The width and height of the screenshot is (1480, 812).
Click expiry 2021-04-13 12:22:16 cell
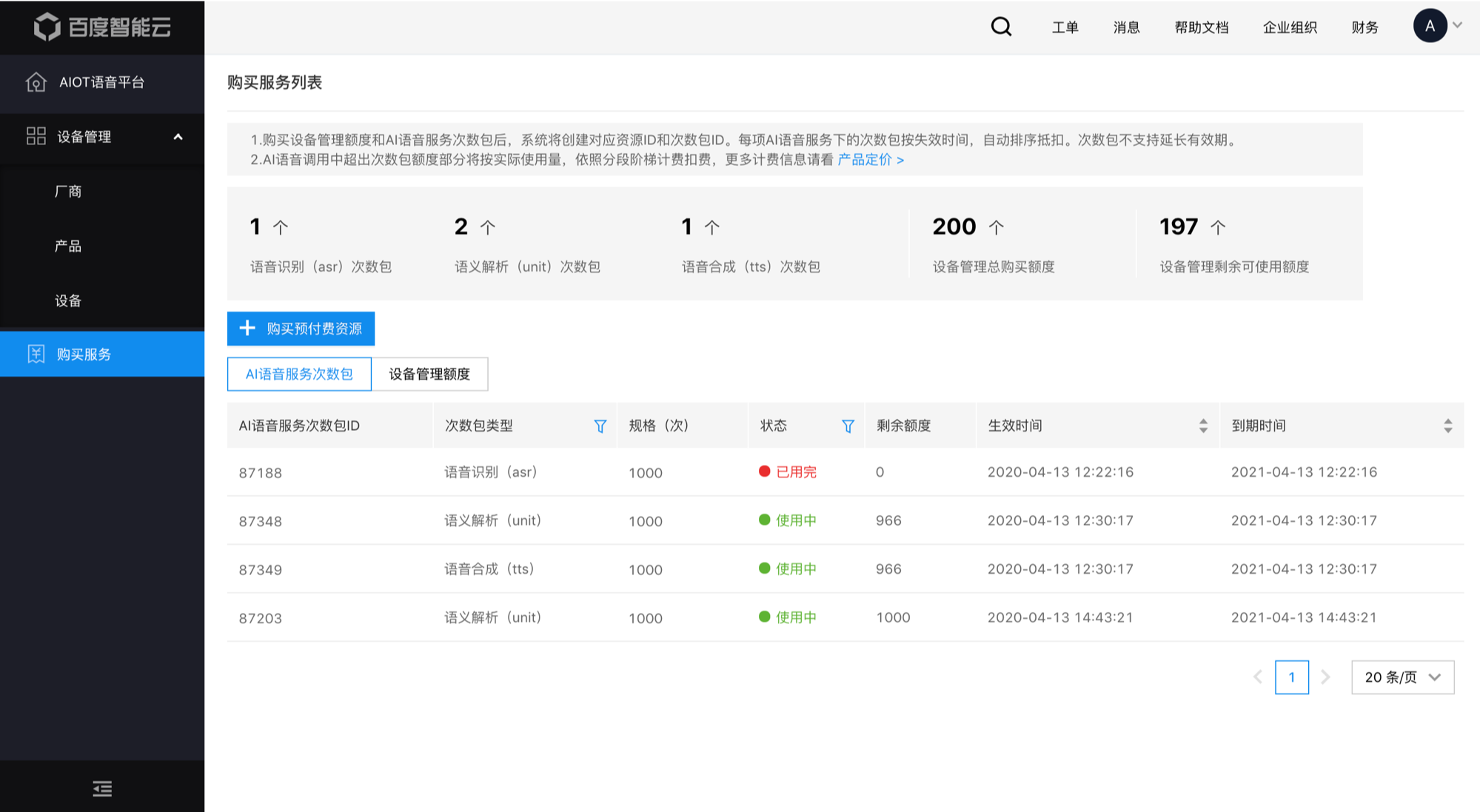click(x=1304, y=472)
